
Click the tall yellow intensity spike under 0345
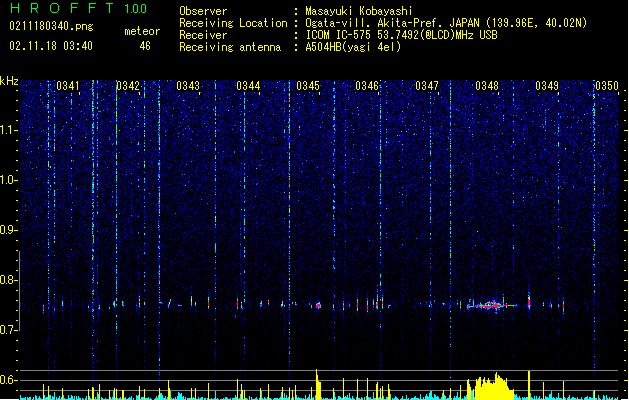tap(318, 384)
